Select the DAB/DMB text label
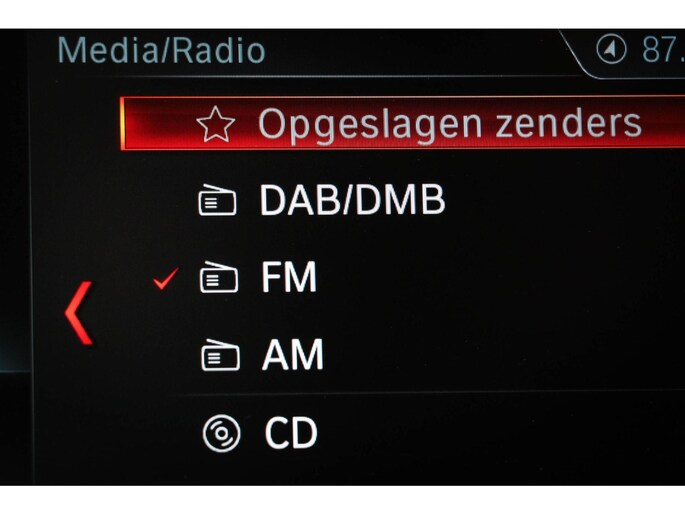 [353, 200]
